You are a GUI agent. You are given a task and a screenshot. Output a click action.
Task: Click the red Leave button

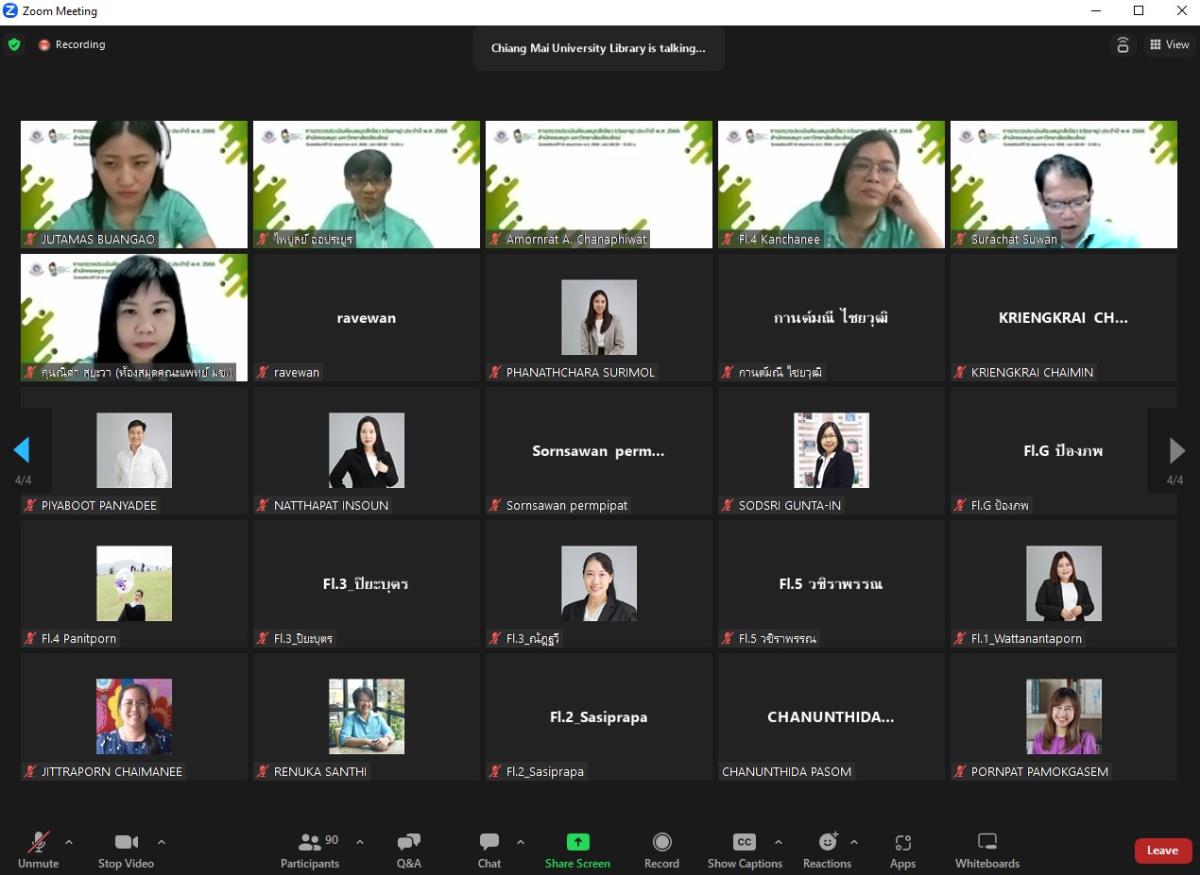1162,850
